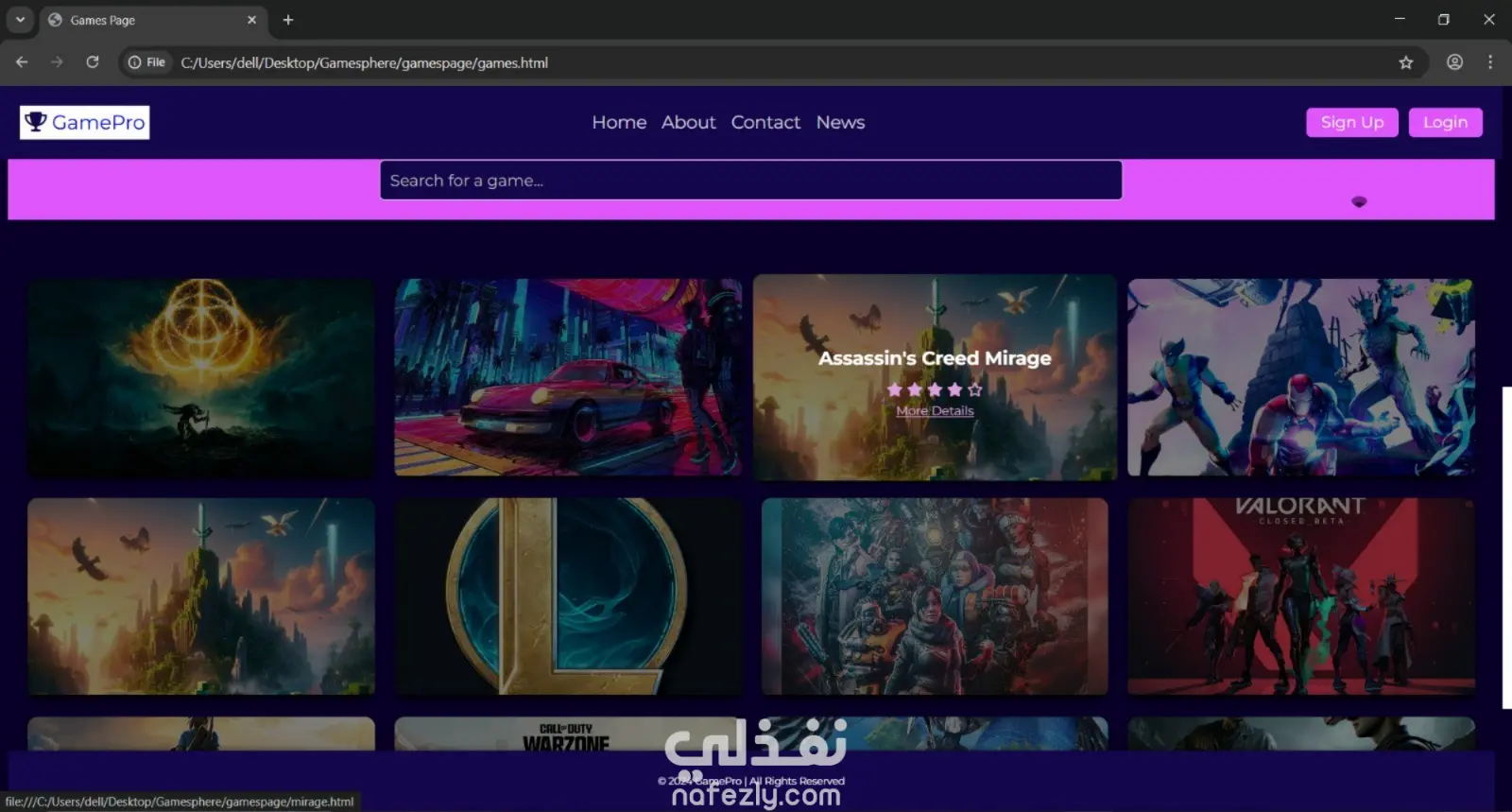
Task: Open the floating island landscape card in second row
Action: [201, 596]
